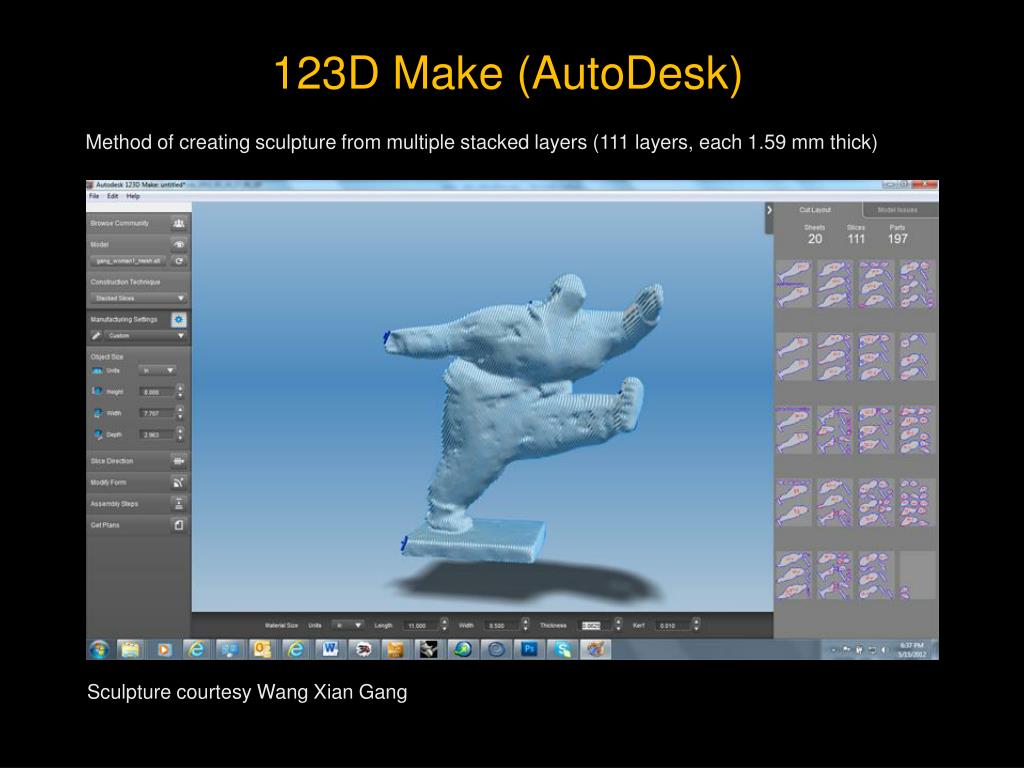Screen dimensions: 1024x768
Task: Open Skype taskbar icon
Action: (x=562, y=649)
